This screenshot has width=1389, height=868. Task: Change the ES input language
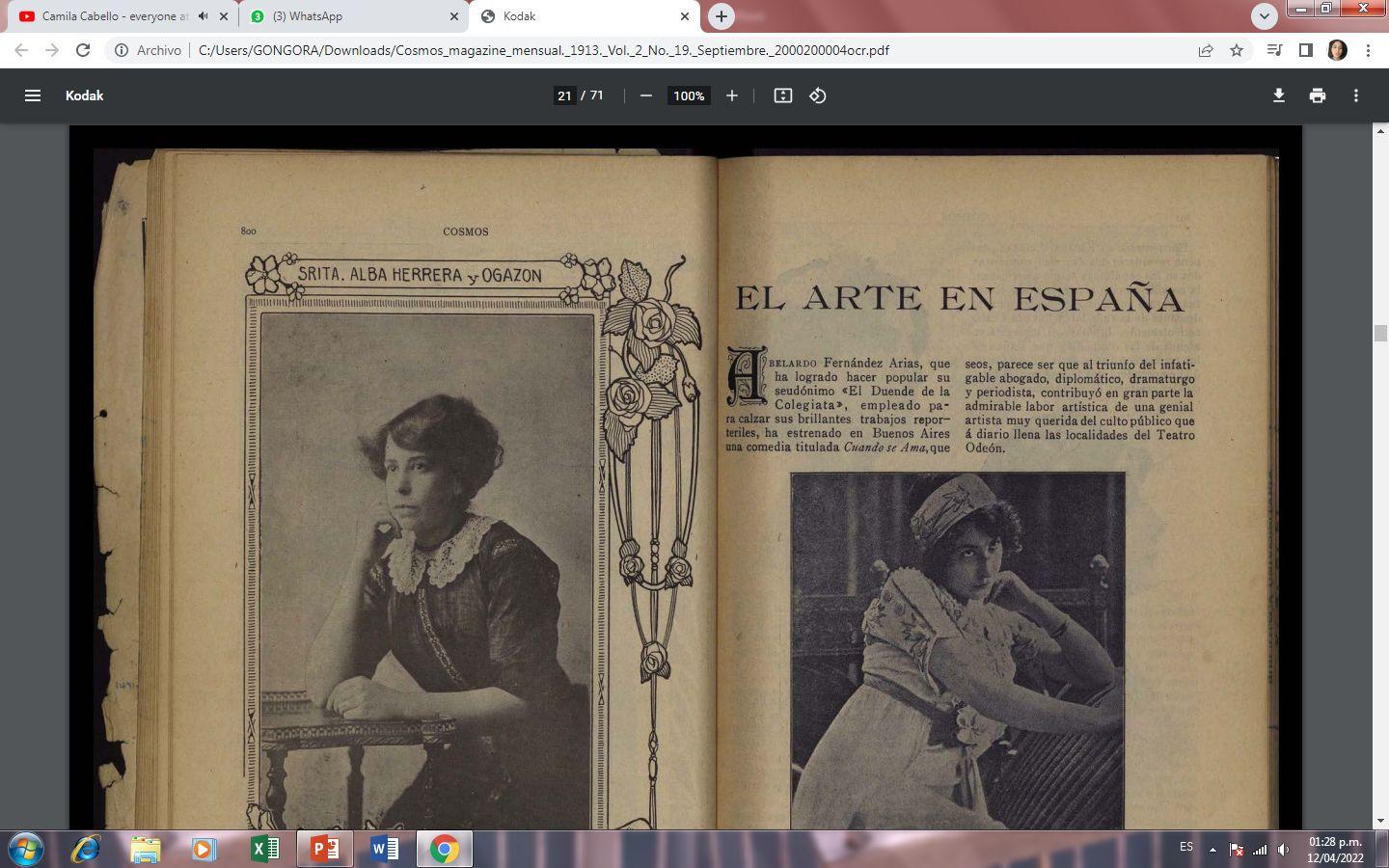pos(1186,847)
